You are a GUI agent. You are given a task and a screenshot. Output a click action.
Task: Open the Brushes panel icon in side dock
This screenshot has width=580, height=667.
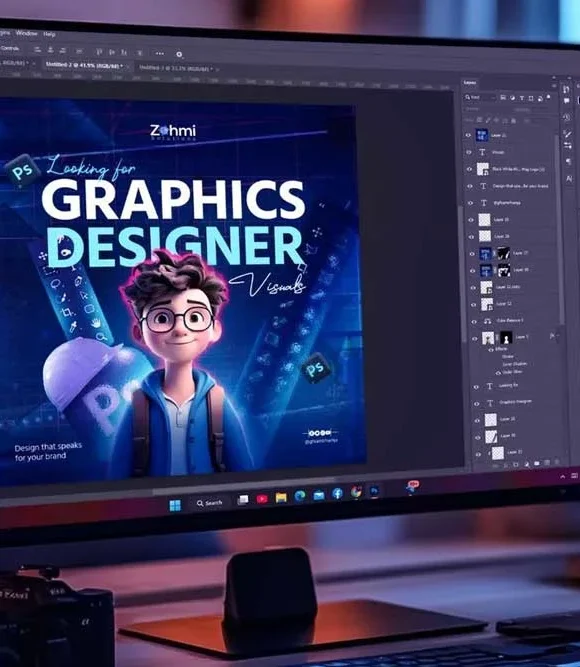point(567,134)
